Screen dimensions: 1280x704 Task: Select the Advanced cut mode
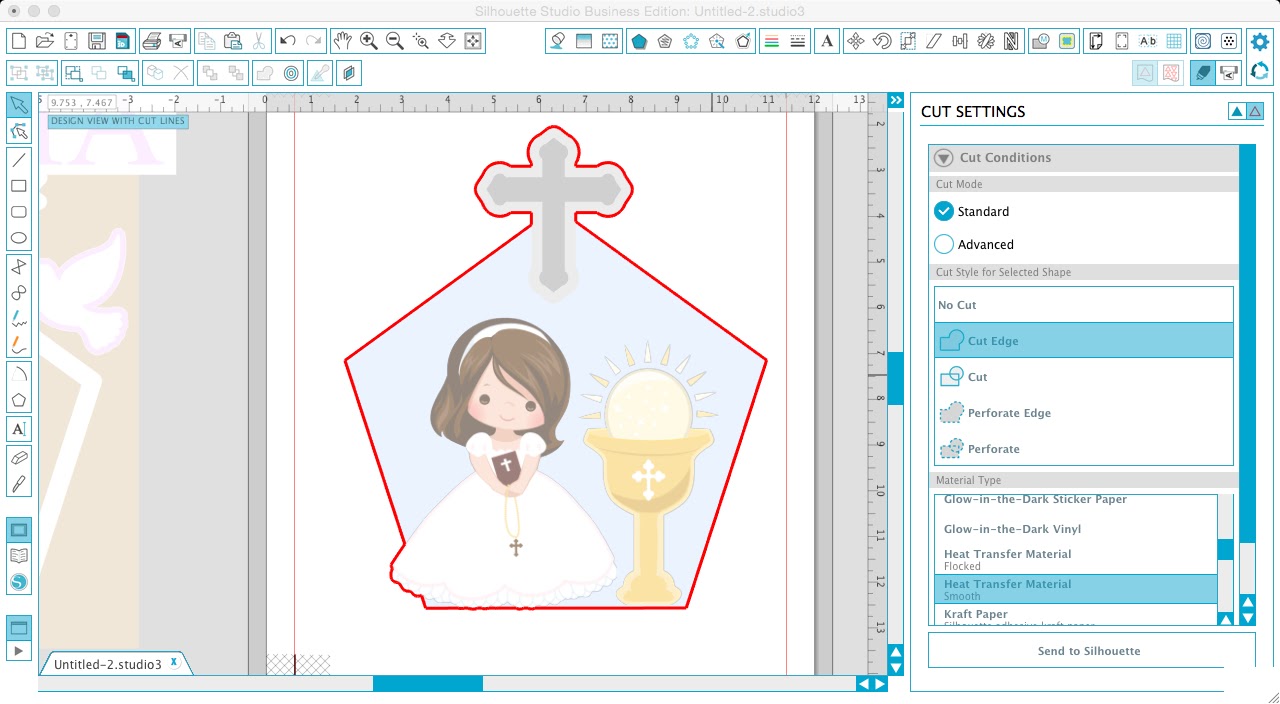[943, 244]
